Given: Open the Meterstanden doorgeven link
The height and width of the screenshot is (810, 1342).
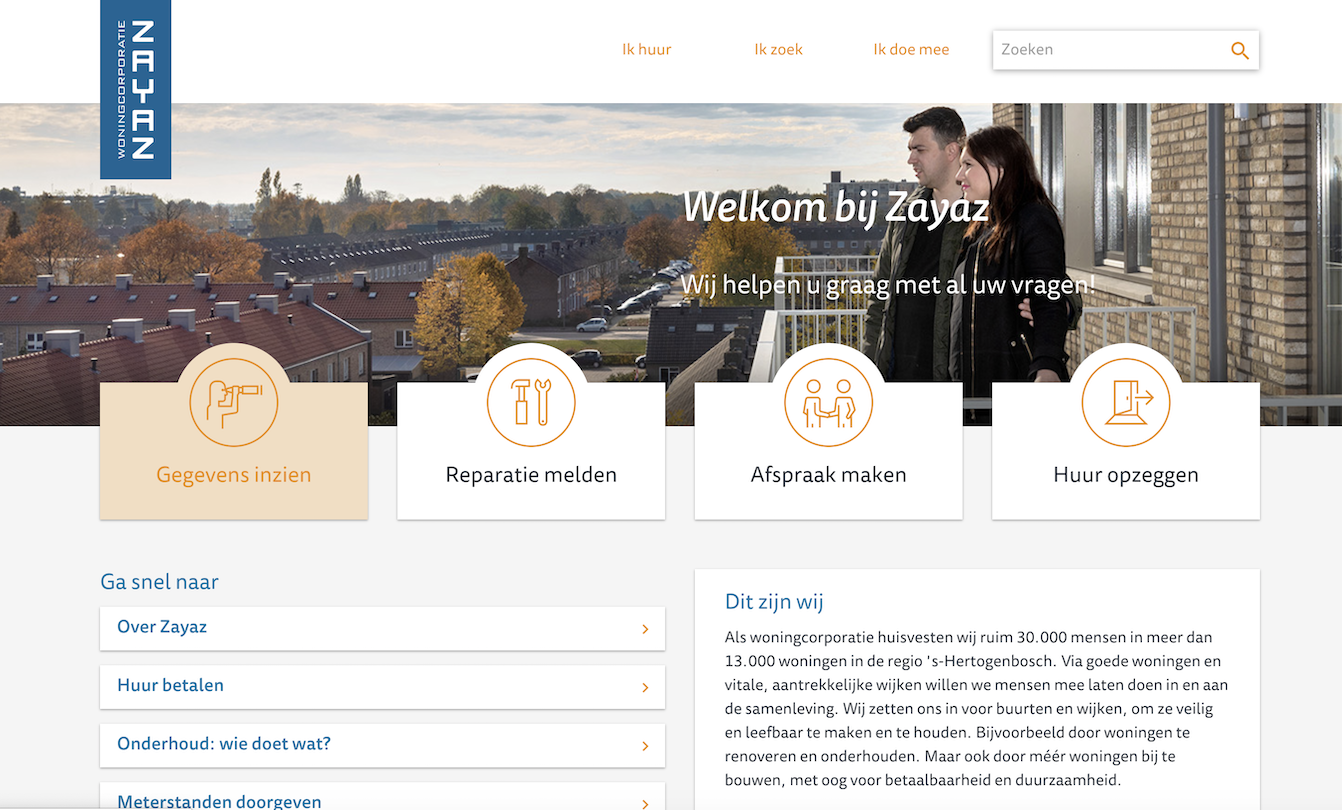Looking at the screenshot, I should coord(382,797).
